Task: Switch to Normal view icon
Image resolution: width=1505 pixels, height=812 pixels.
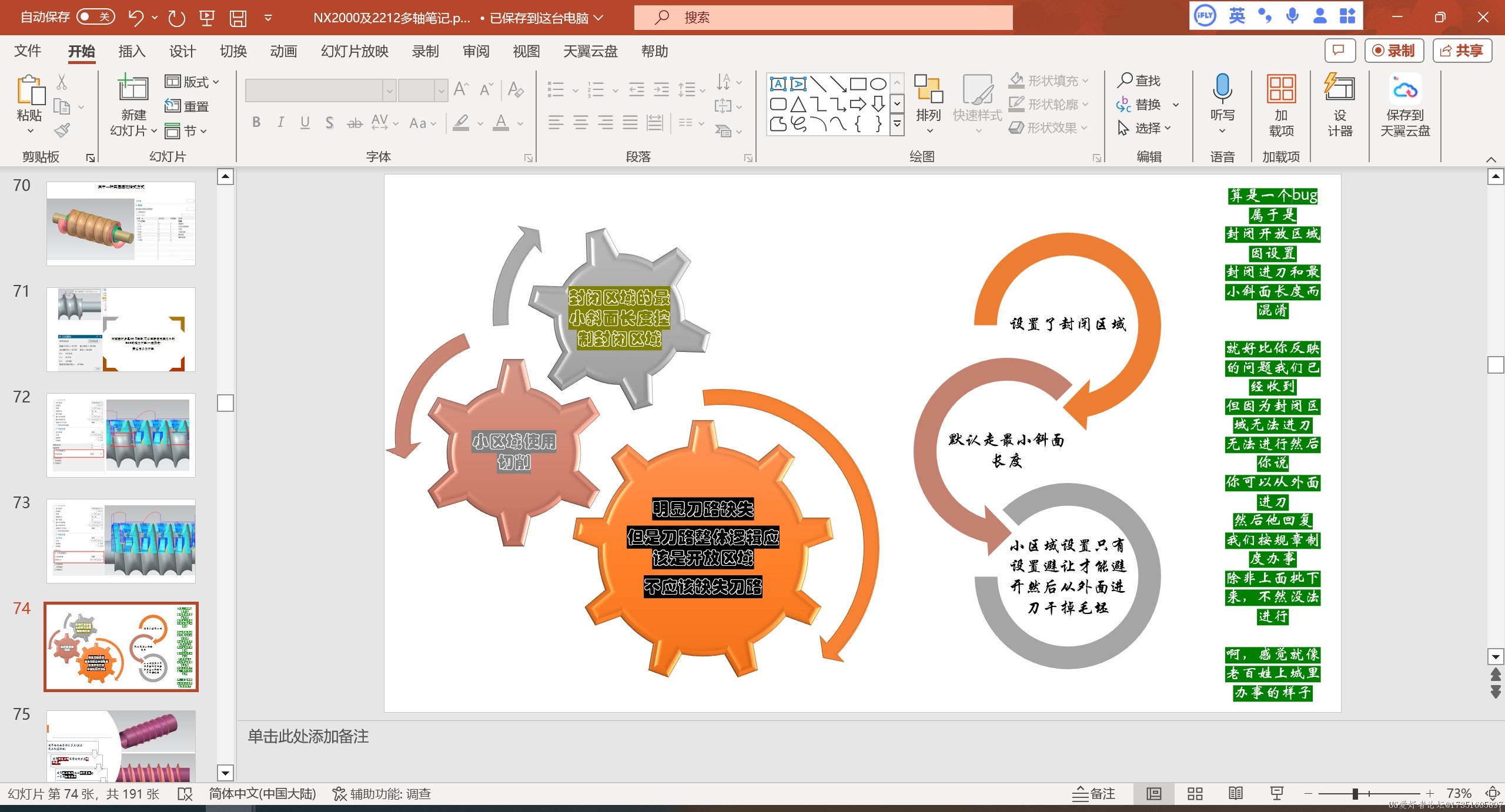Action: (1153, 794)
